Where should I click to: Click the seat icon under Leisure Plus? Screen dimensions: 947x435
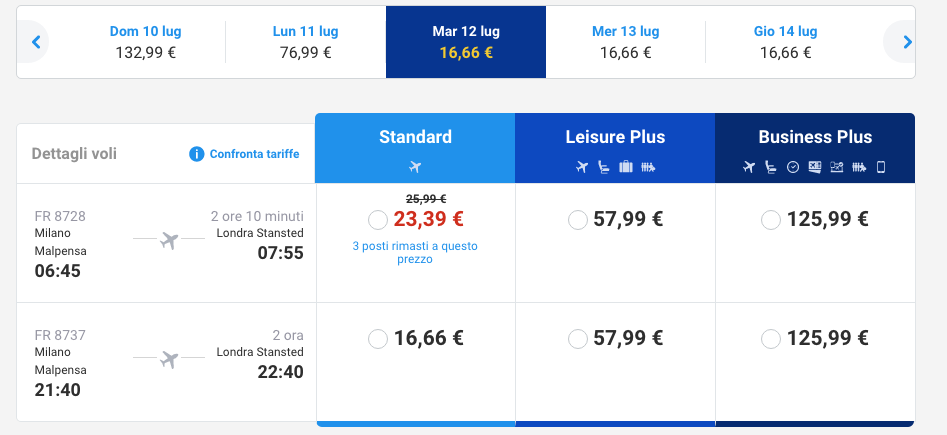point(603,167)
